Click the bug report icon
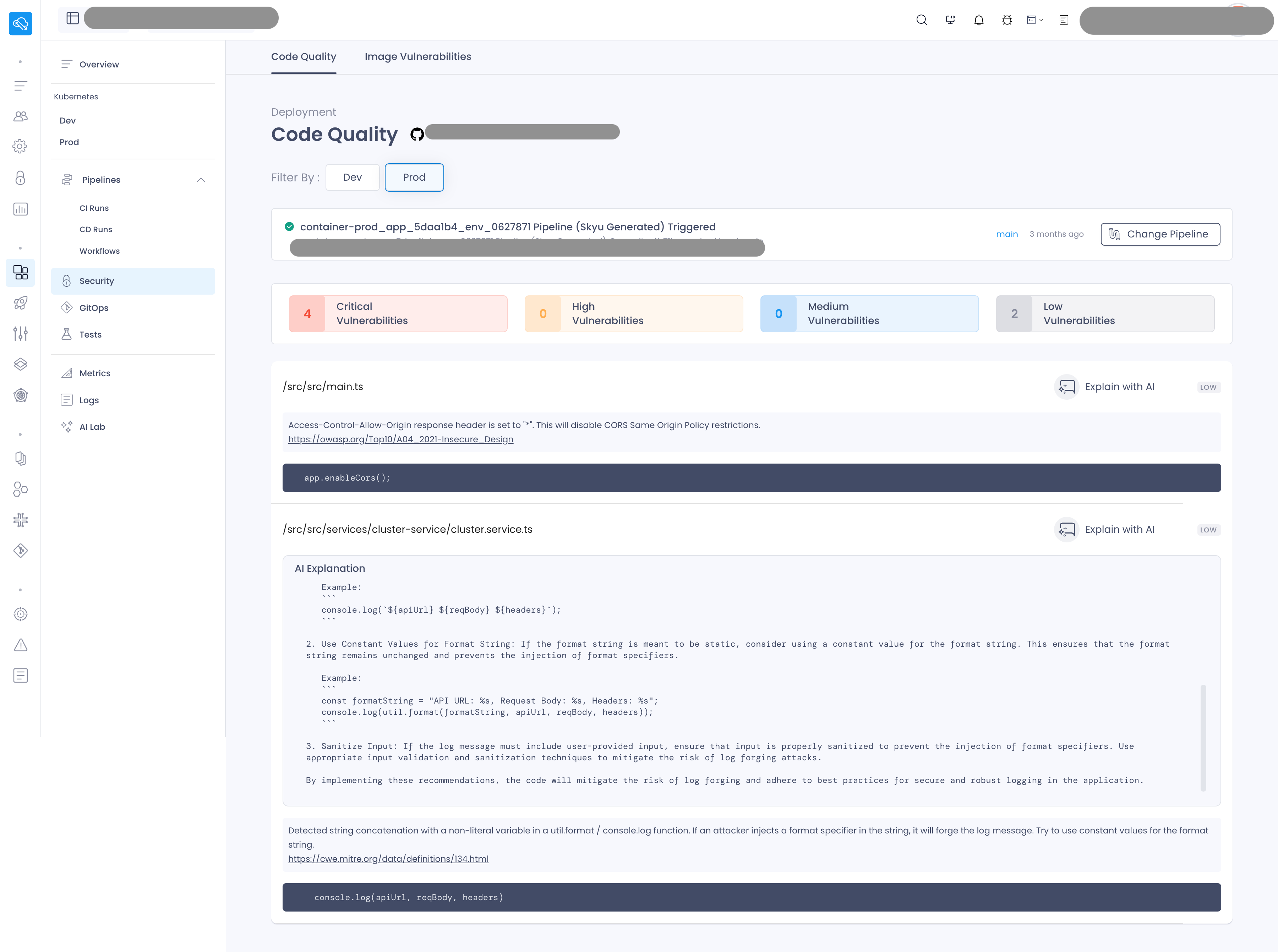Viewport: 1278px width, 952px height. (1007, 20)
